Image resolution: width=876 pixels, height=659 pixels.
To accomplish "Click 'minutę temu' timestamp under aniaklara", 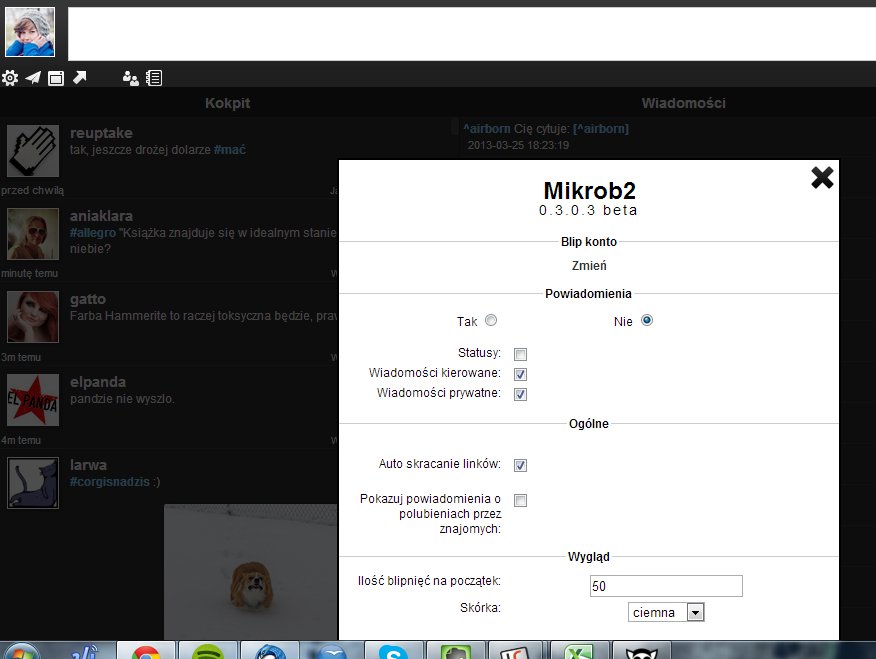I will [30, 273].
